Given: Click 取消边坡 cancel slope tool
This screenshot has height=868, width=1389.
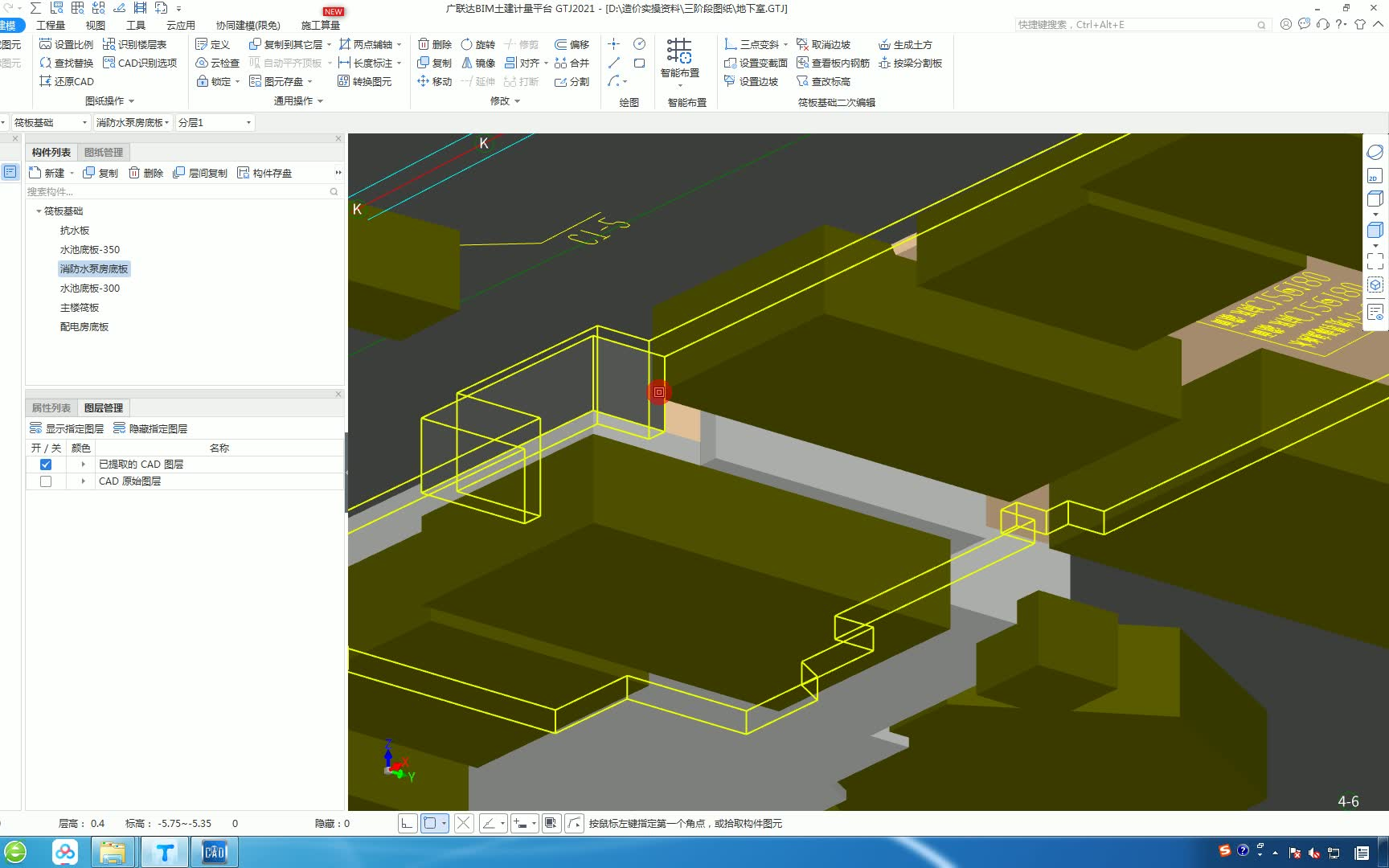Looking at the screenshot, I should tap(823, 44).
